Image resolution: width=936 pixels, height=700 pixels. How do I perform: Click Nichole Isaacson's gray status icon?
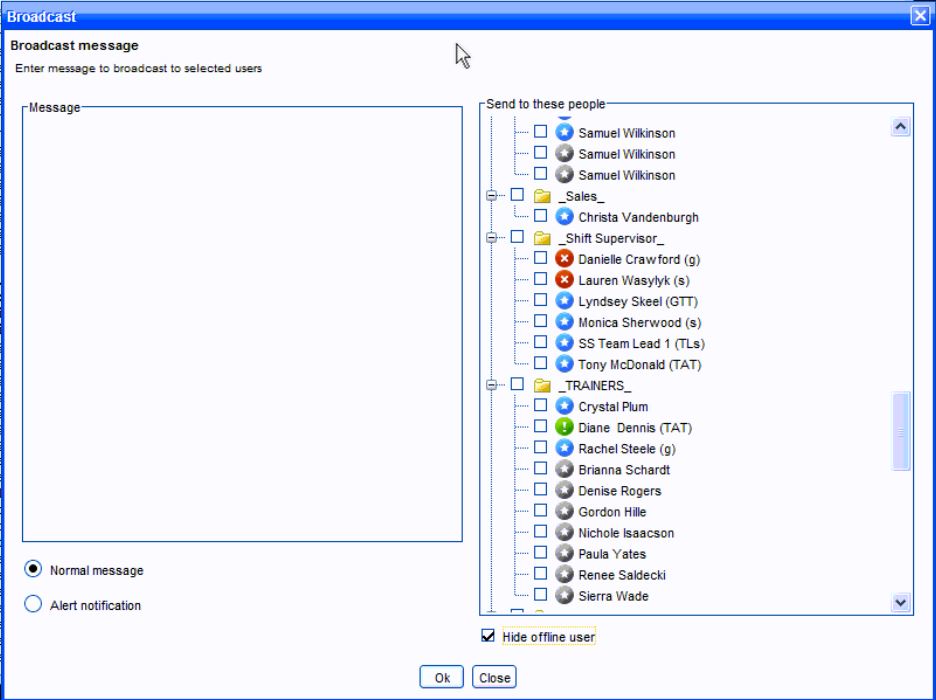coord(564,532)
